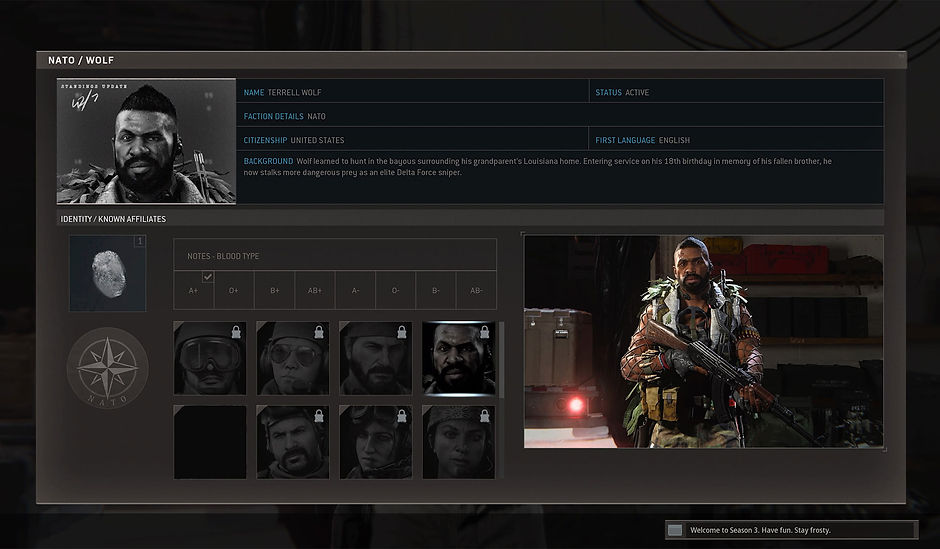
Task: Choose the operator with goggles on forehead
Action: coord(375,442)
